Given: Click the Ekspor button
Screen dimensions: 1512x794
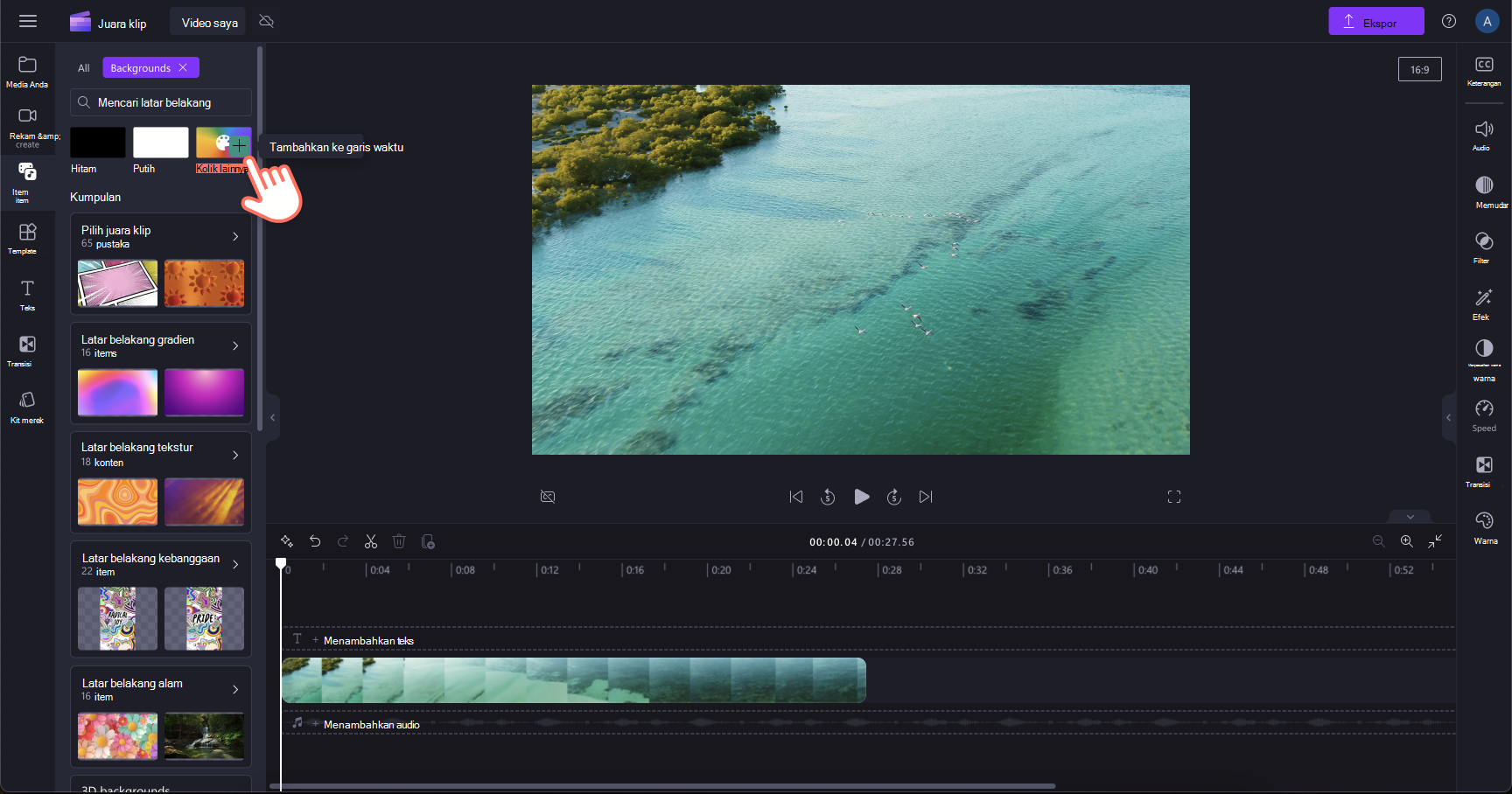Looking at the screenshot, I should [x=1376, y=22].
